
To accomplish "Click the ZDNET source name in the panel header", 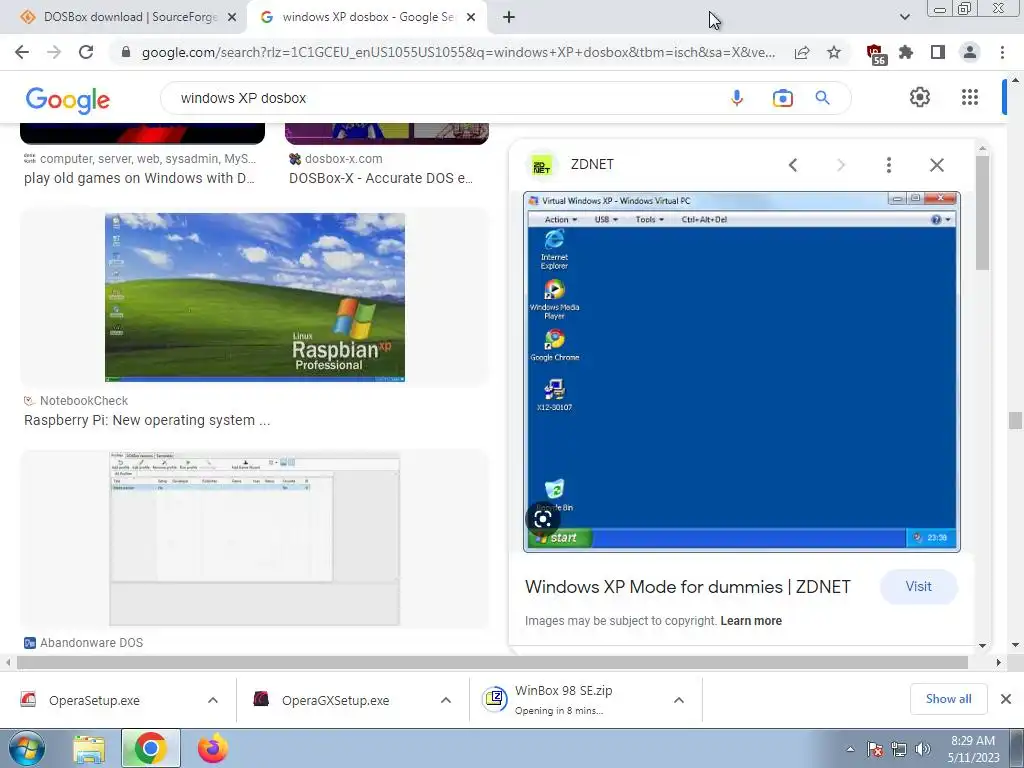I will 592,165.
